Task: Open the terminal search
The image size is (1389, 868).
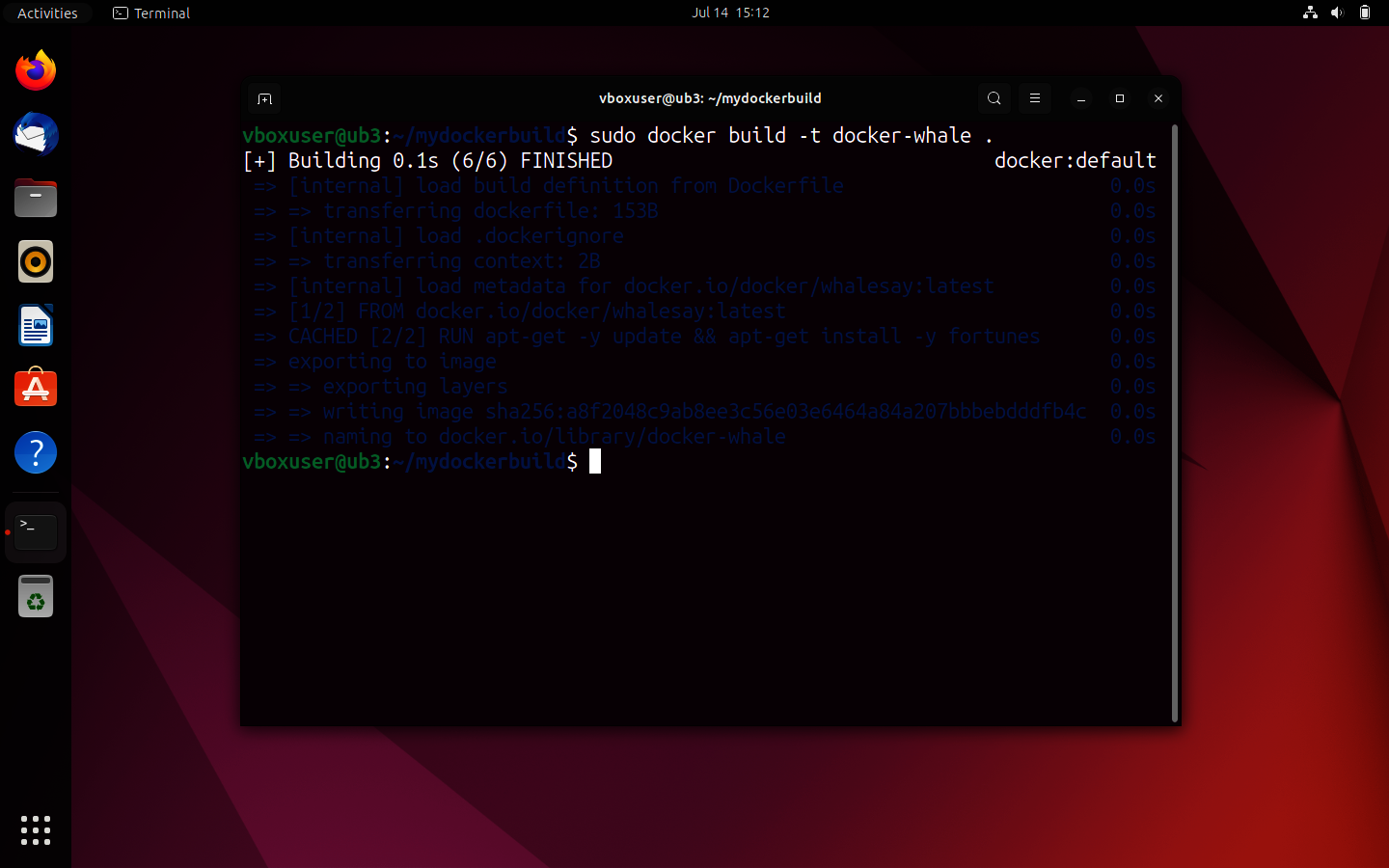Action: [x=994, y=98]
